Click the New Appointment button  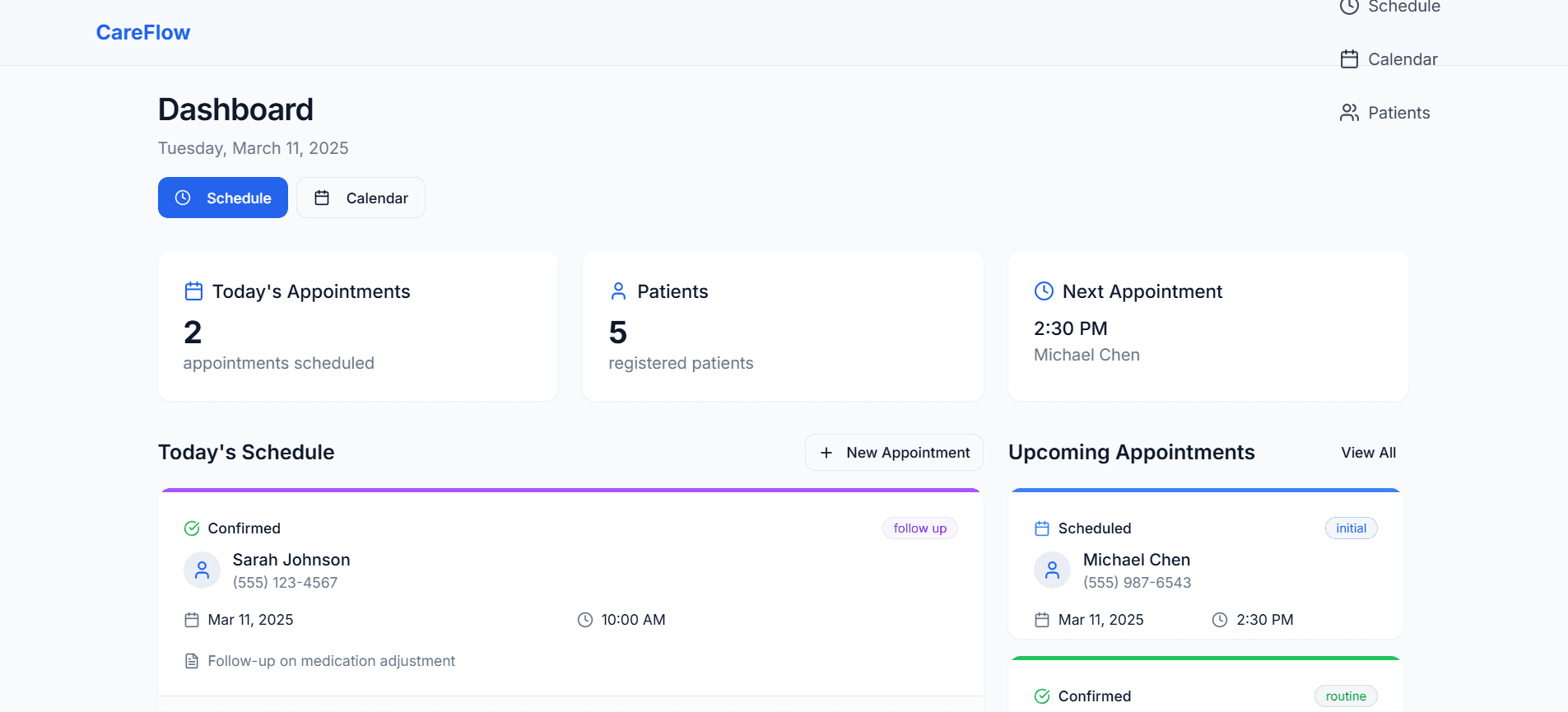(x=894, y=453)
